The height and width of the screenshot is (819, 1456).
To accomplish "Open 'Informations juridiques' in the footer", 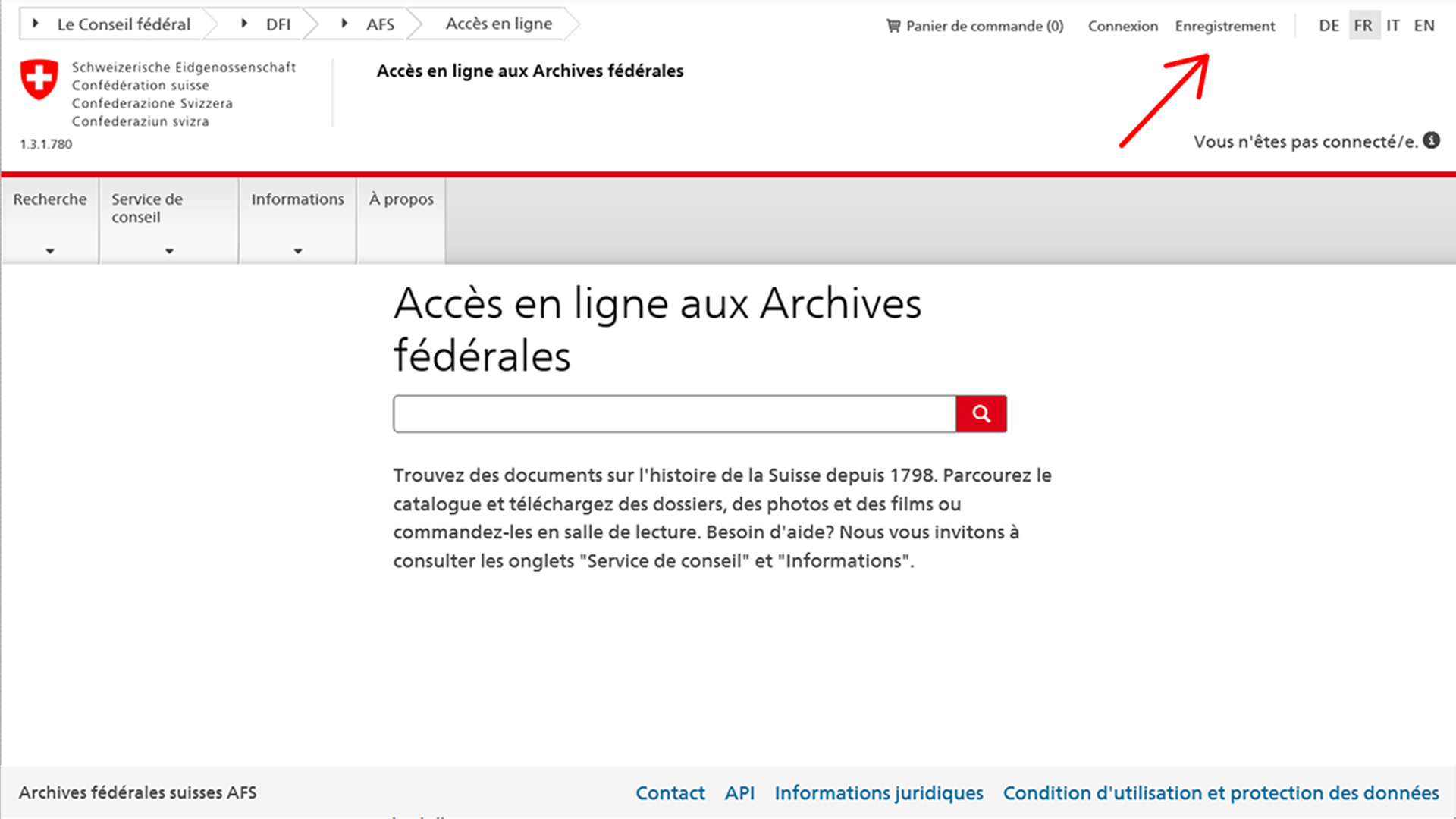I will tap(878, 793).
